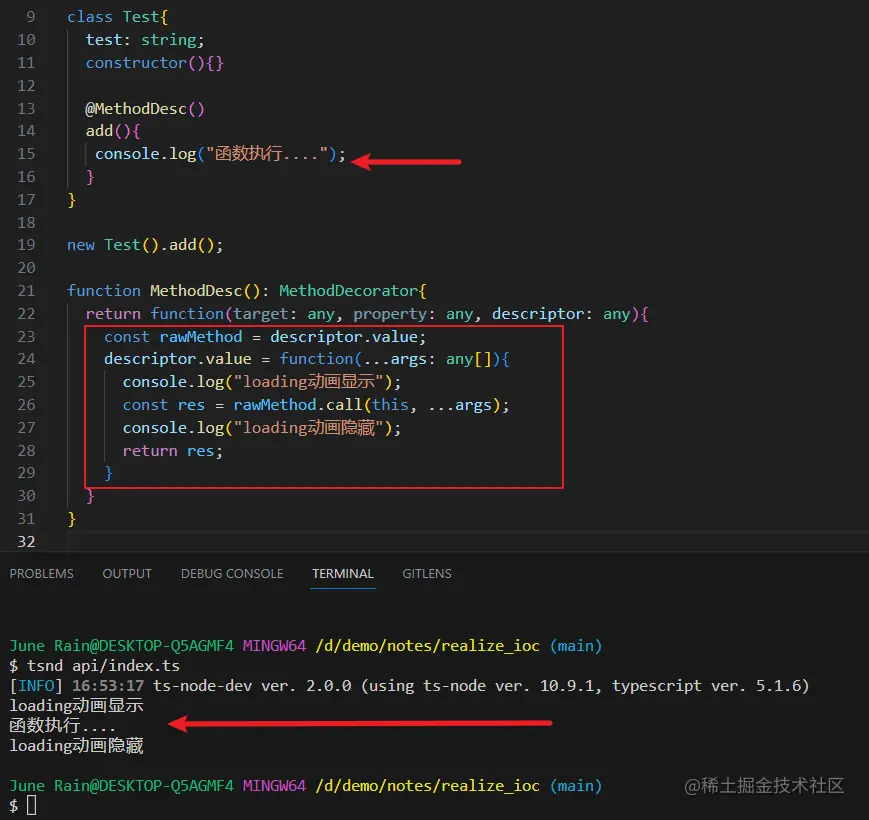Open the PROBLEMS panel tab
The height and width of the screenshot is (820, 869).
click(42, 573)
